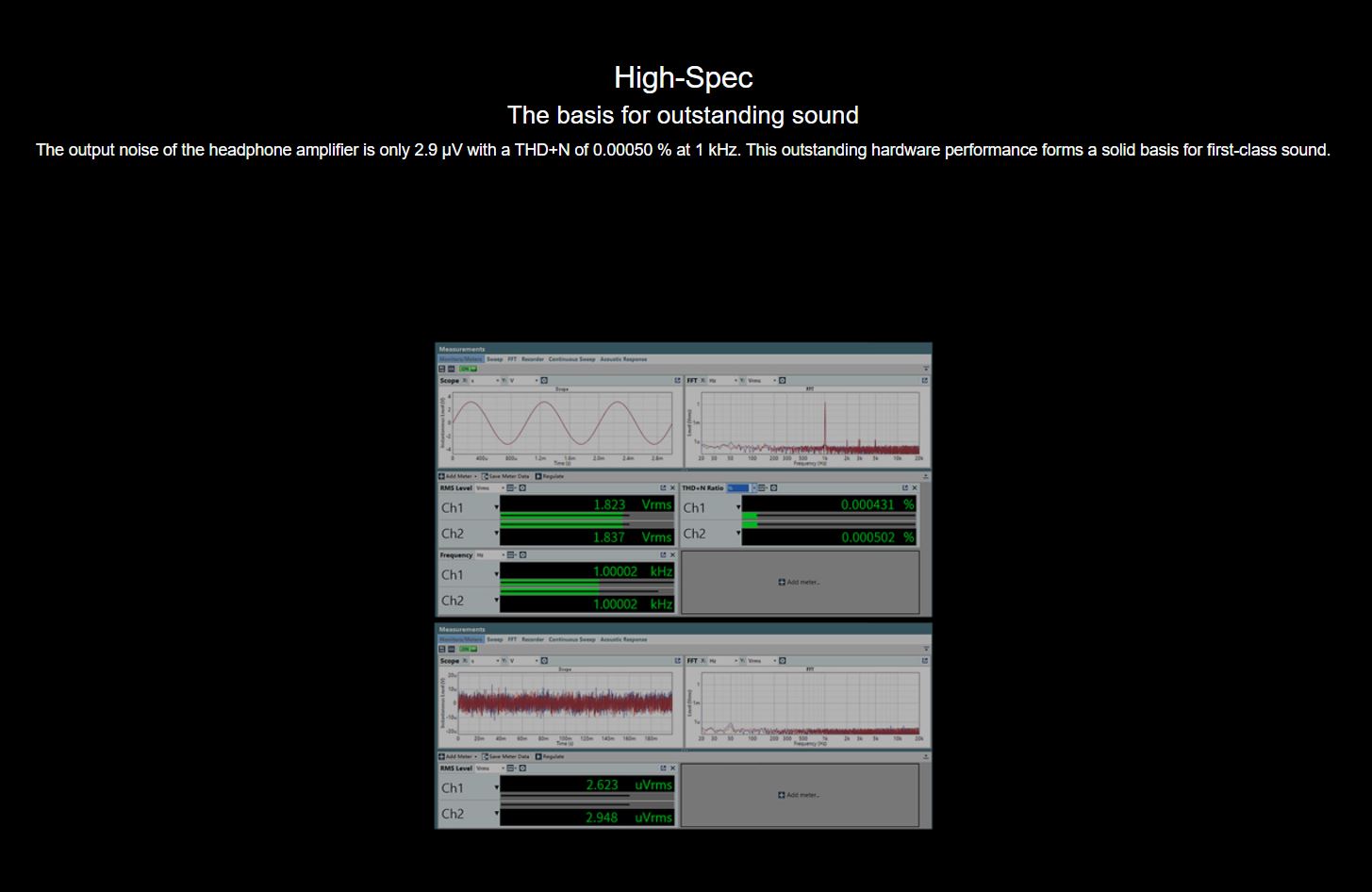
Task: Click the upper sine wave Scope graph
Action: [x=562, y=421]
